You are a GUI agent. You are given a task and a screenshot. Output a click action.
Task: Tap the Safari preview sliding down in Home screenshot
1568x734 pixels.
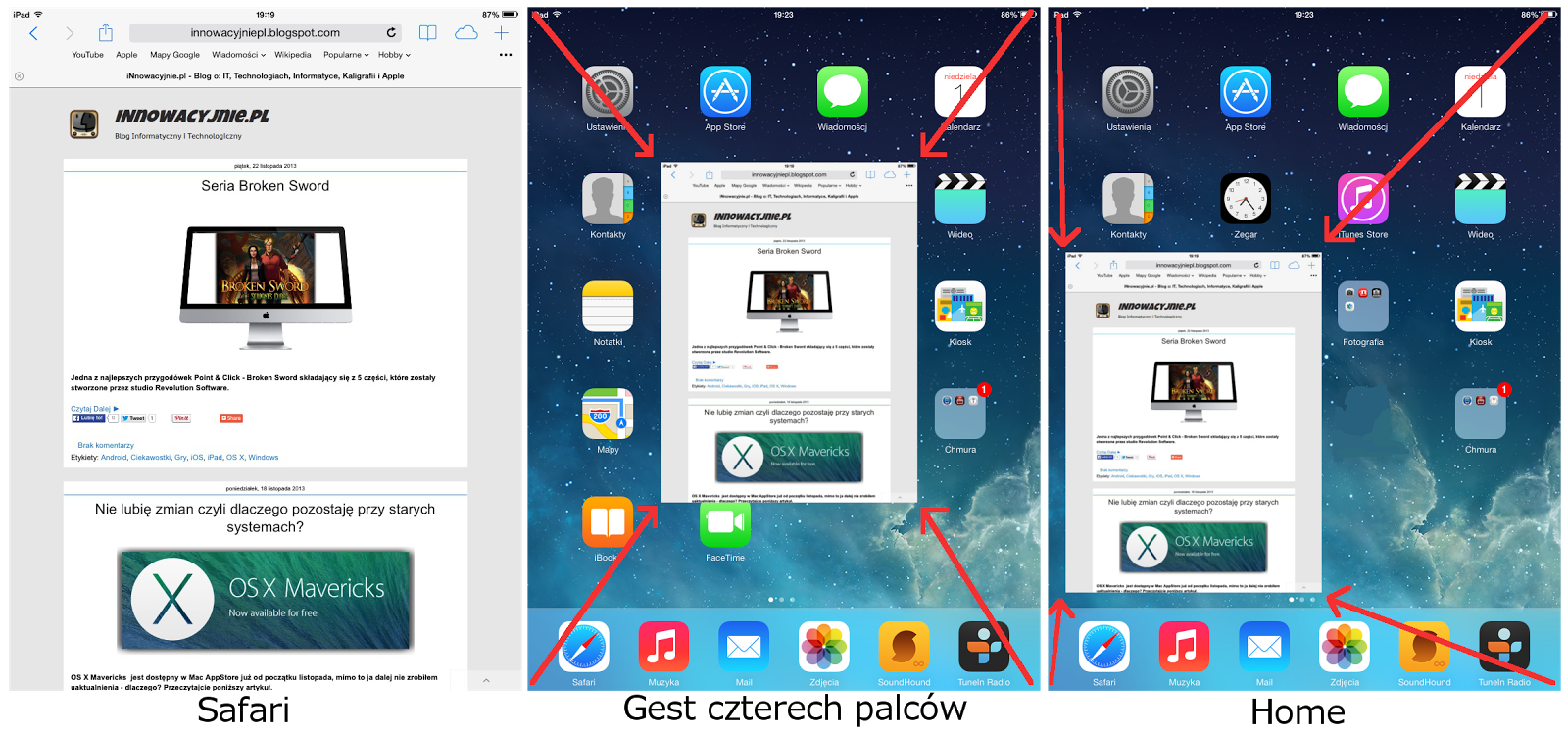tap(1194, 422)
